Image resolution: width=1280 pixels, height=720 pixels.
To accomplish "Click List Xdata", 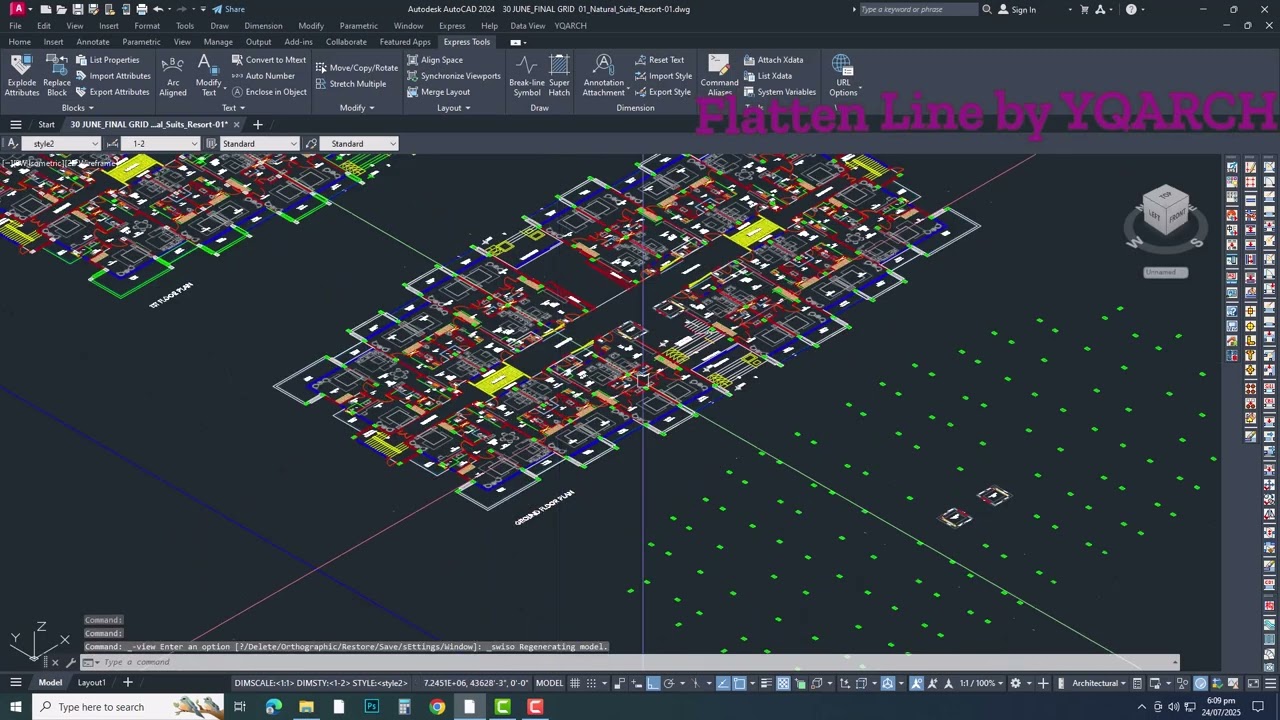I will click(x=768, y=76).
